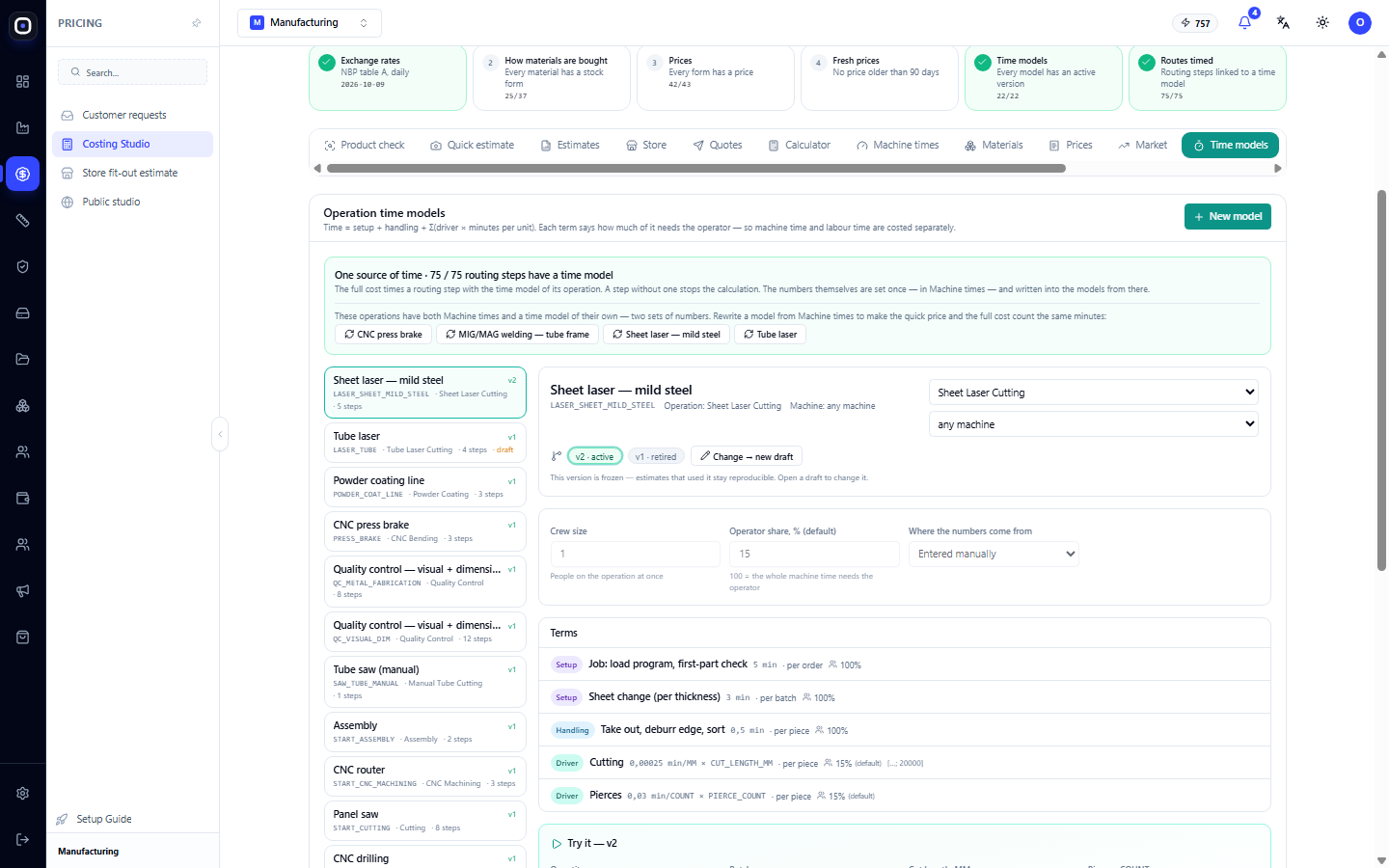Viewport: 1389px width, 868px height.
Task: Open the Quick estimate tab
Action: 473,145
